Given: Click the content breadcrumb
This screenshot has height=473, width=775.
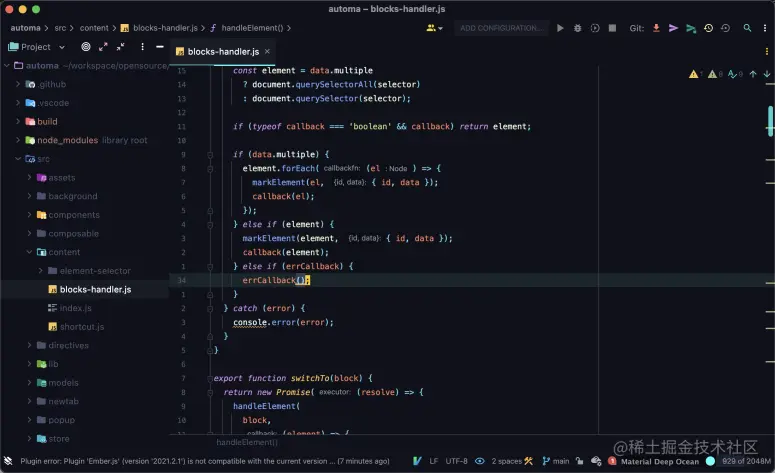Looking at the screenshot, I should (94, 28).
